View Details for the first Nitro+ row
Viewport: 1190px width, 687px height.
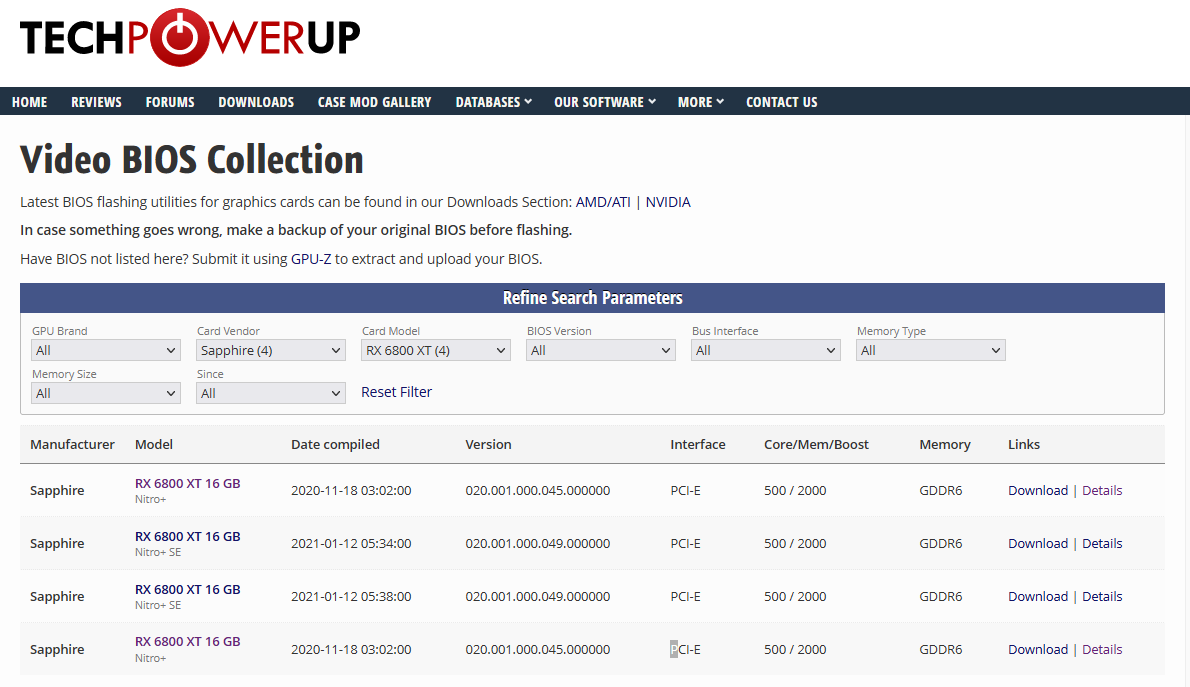[1102, 490]
